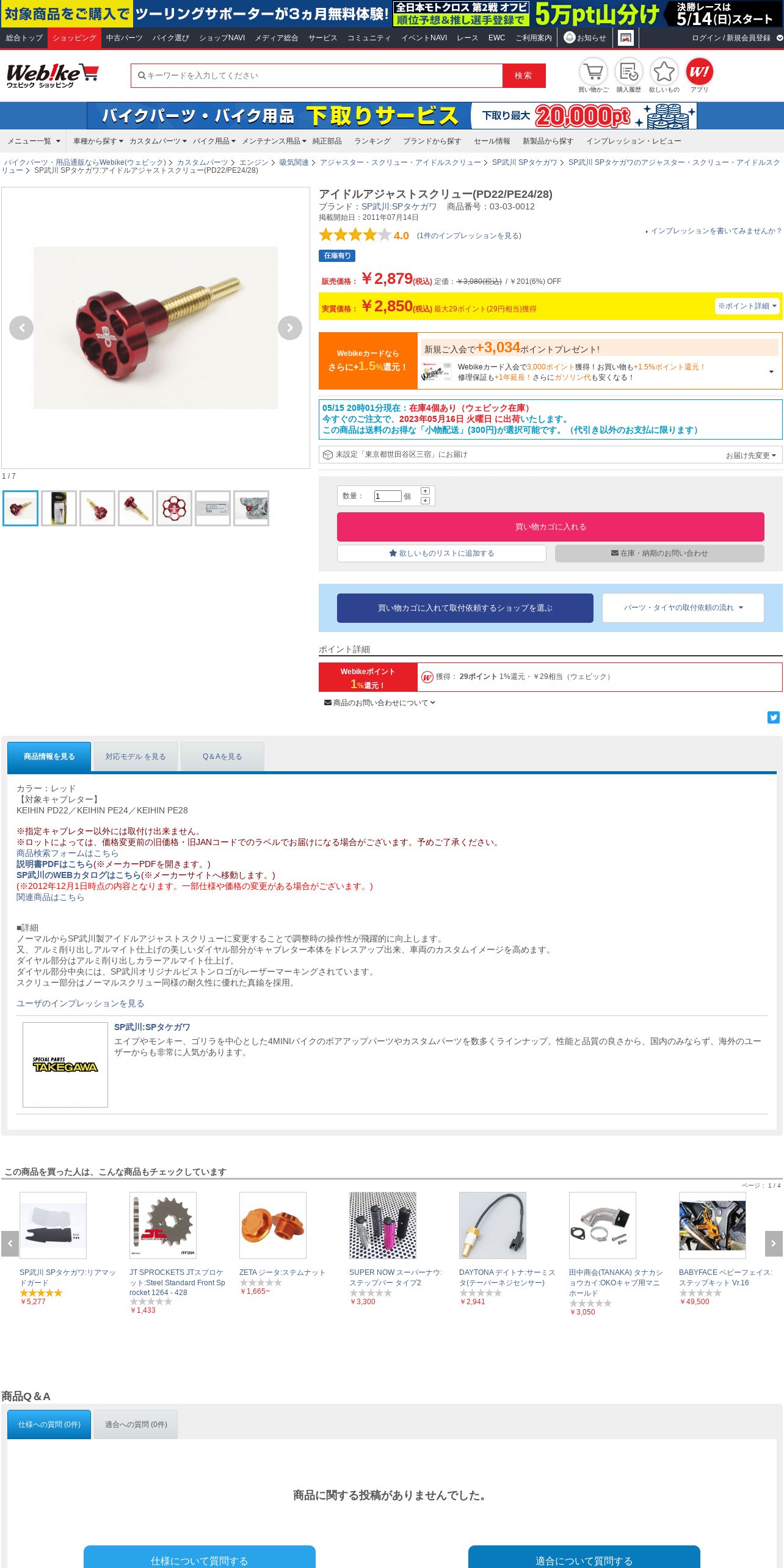
Task: Open the 下取りサービス banner
Action: tap(392, 115)
